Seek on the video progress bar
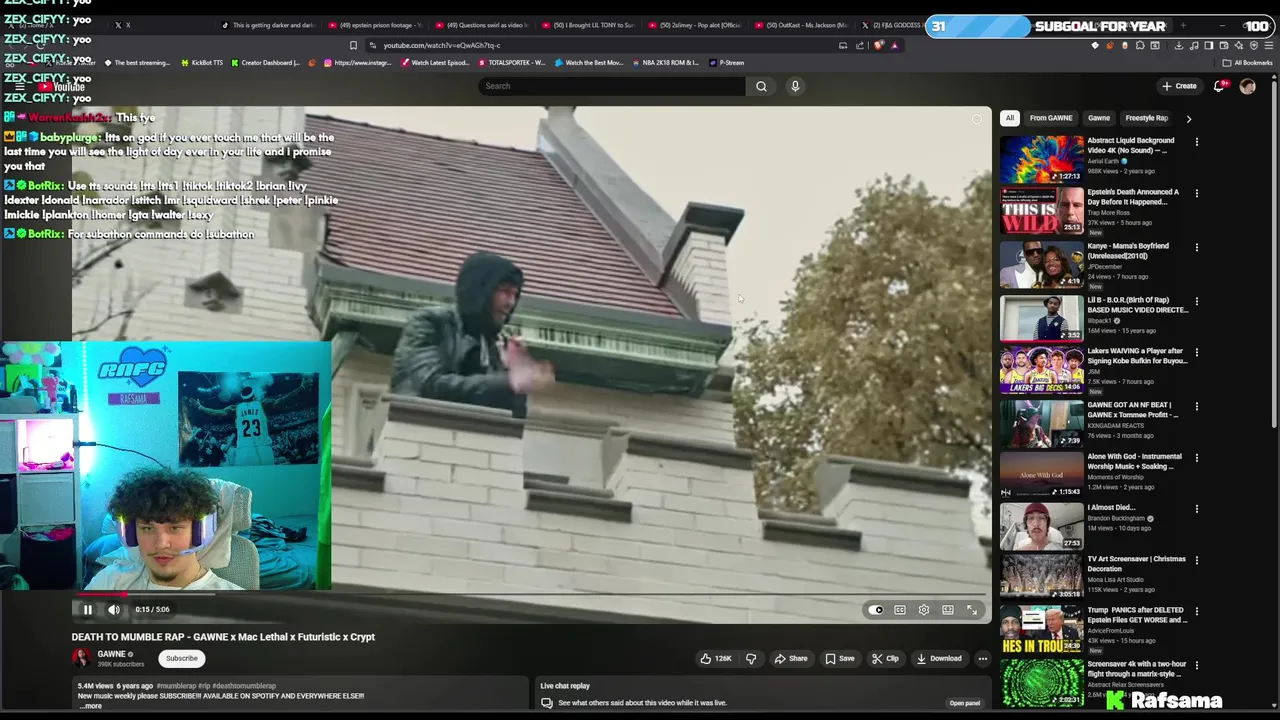Image resolution: width=1280 pixels, height=720 pixels. tap(531, 594)
